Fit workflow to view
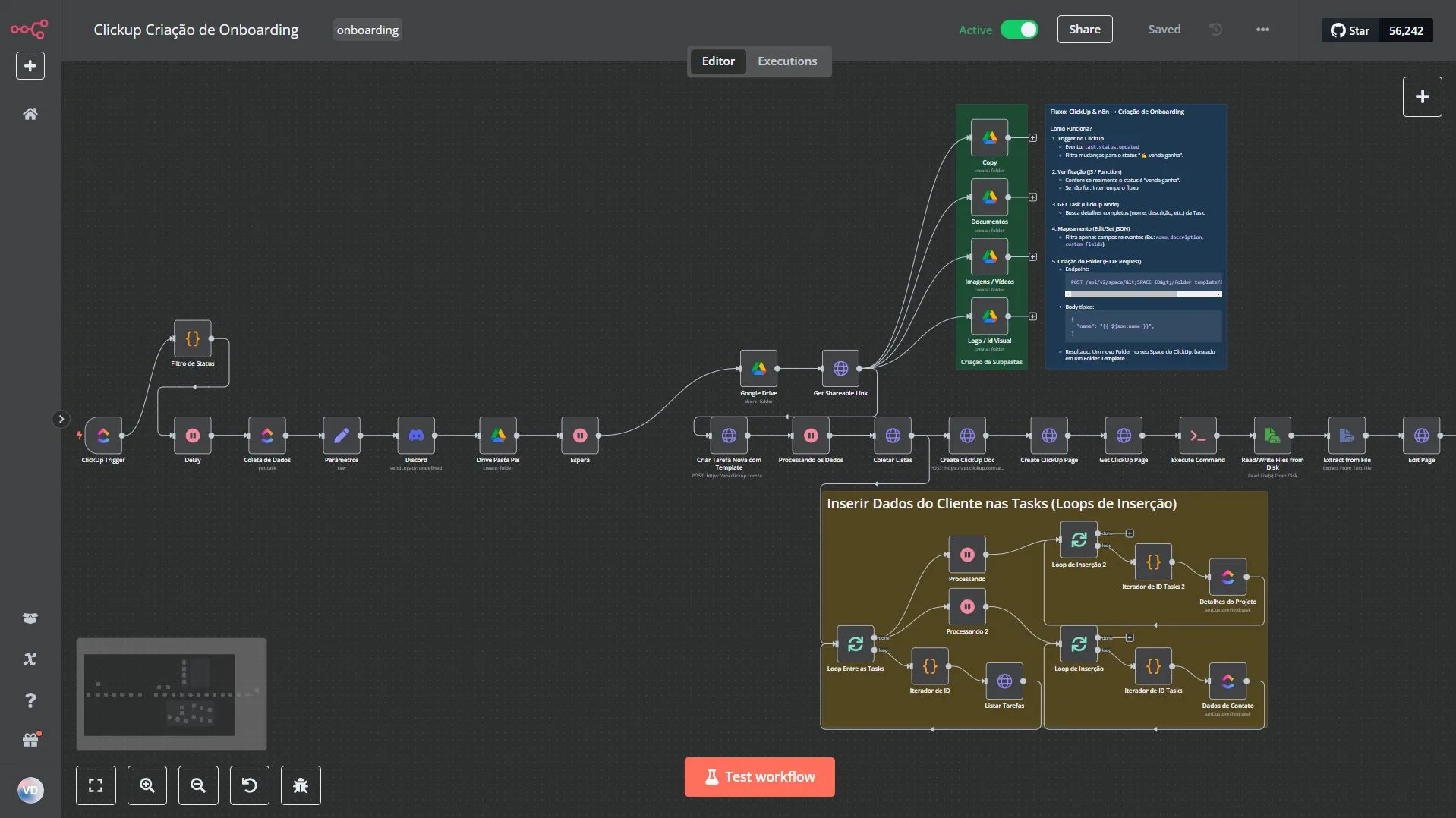 pyautogui.click(x=96, y=785)
